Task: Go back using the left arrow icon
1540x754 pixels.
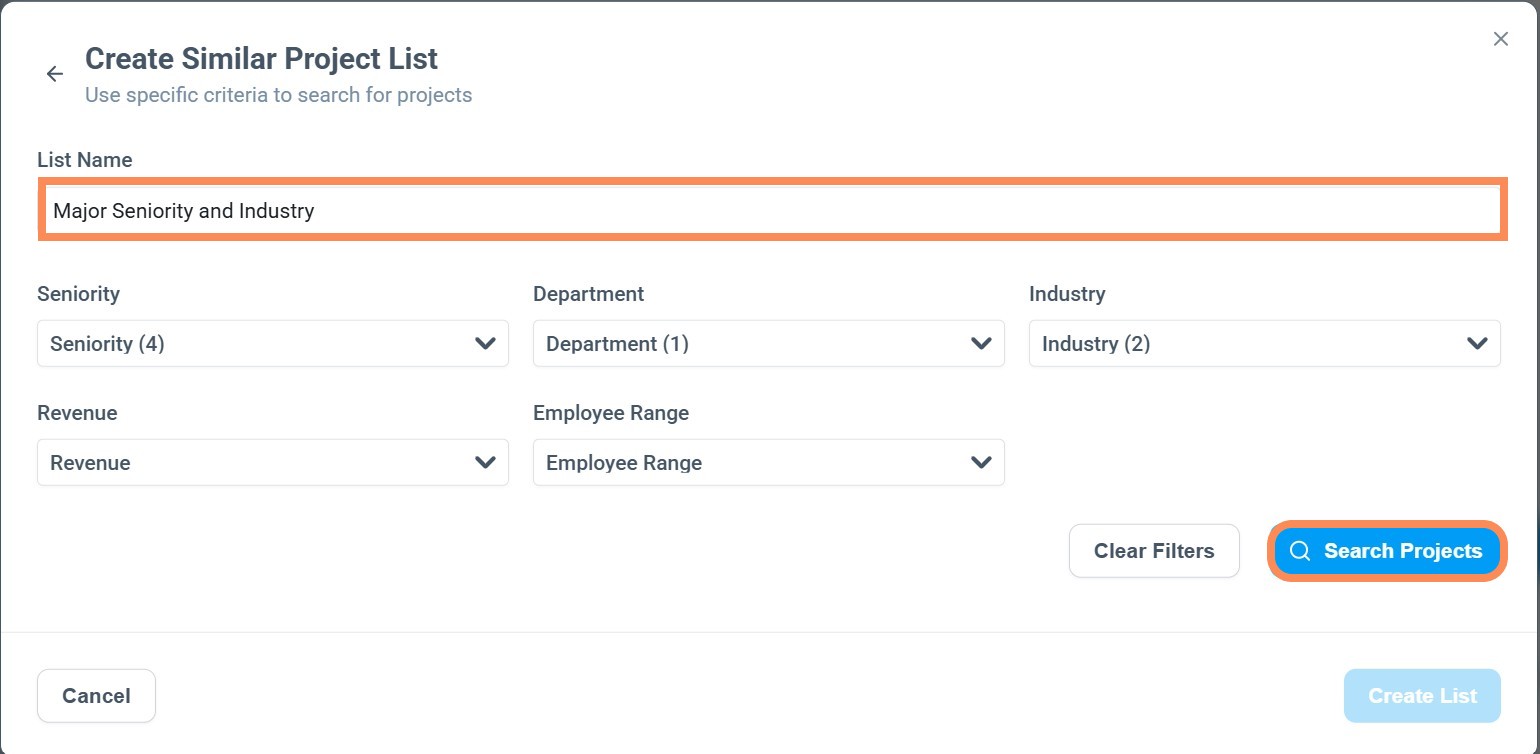Action: [x=55, y=74]
